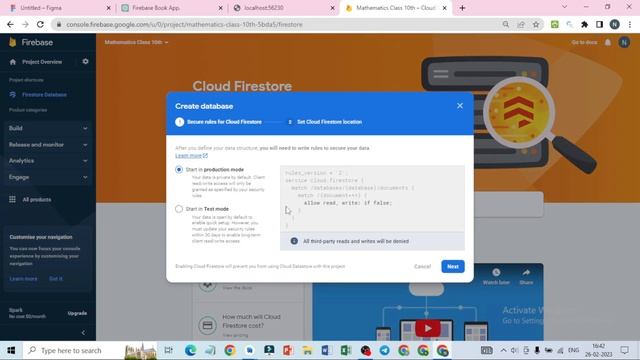Close the Create database dialog
The height and width of the screenshot is (360, 640).
tap(460, 106)
